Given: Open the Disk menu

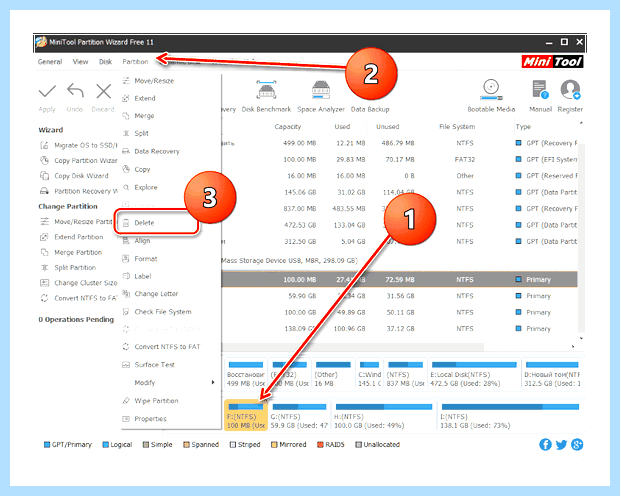Looking at the screenshot, I should 106,62.
